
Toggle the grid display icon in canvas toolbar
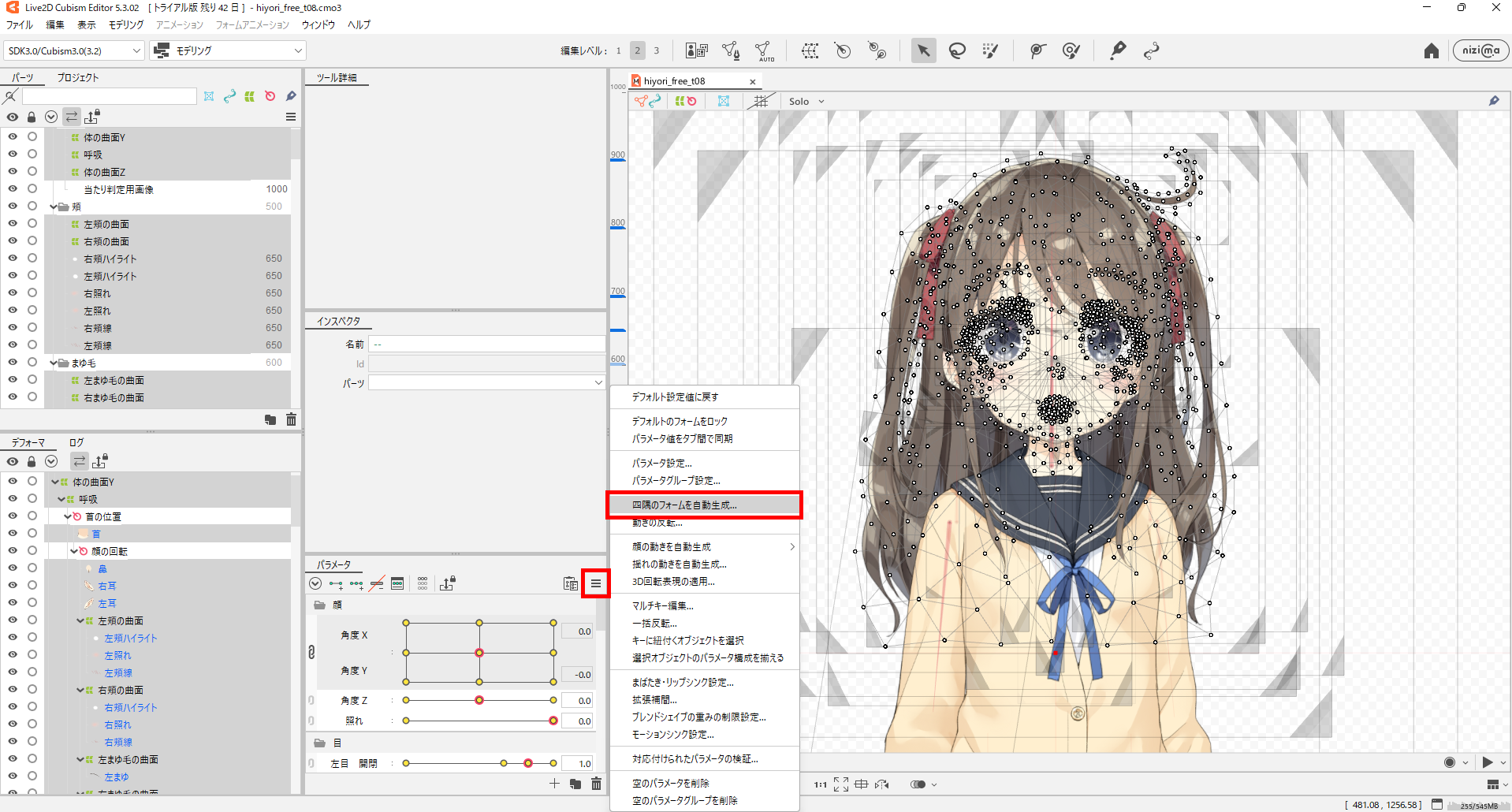tap(761, 101)
